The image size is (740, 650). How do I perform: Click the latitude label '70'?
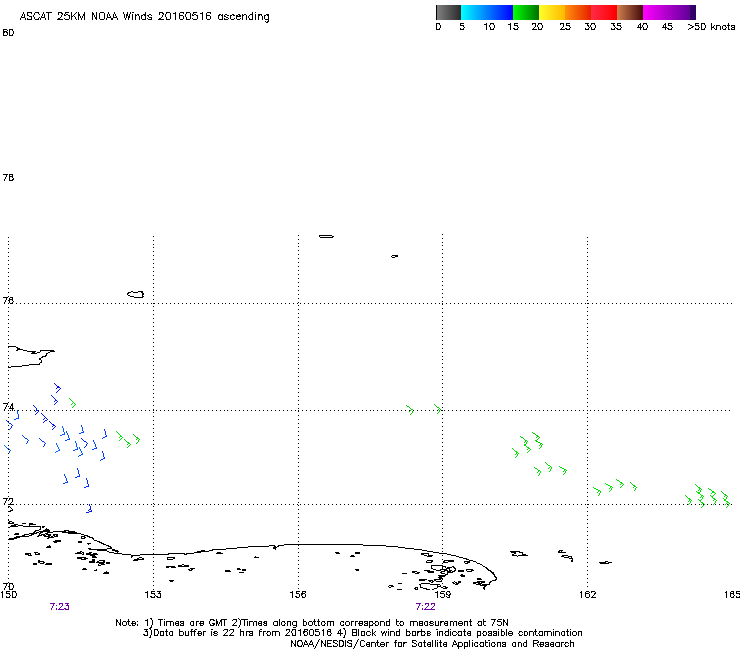tap(8, 586)
